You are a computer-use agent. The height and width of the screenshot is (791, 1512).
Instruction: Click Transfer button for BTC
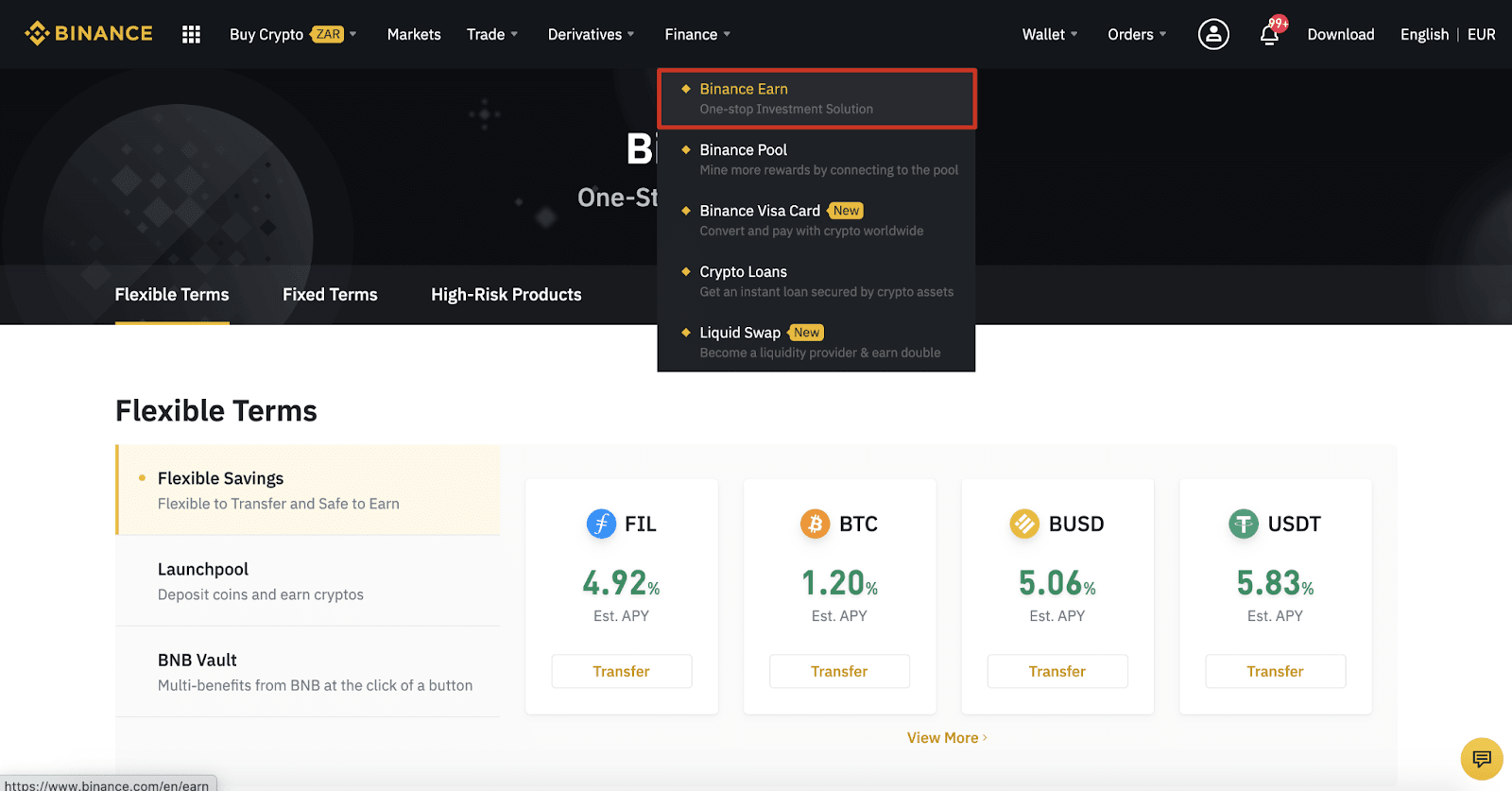(x=839, y=671)
